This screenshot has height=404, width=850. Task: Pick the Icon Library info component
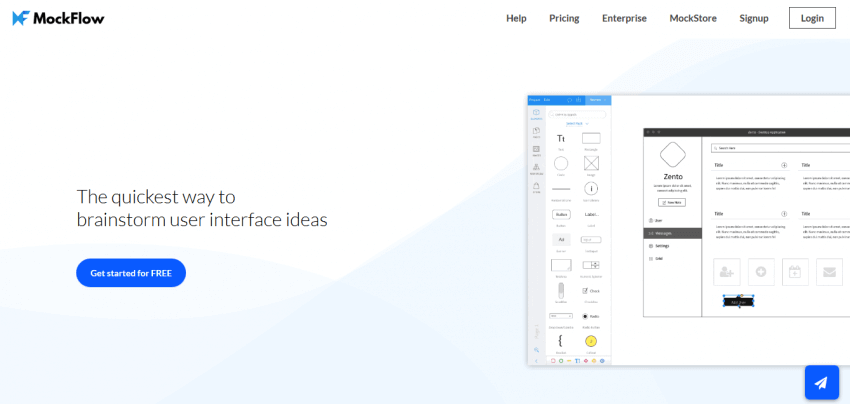[591, 191]
